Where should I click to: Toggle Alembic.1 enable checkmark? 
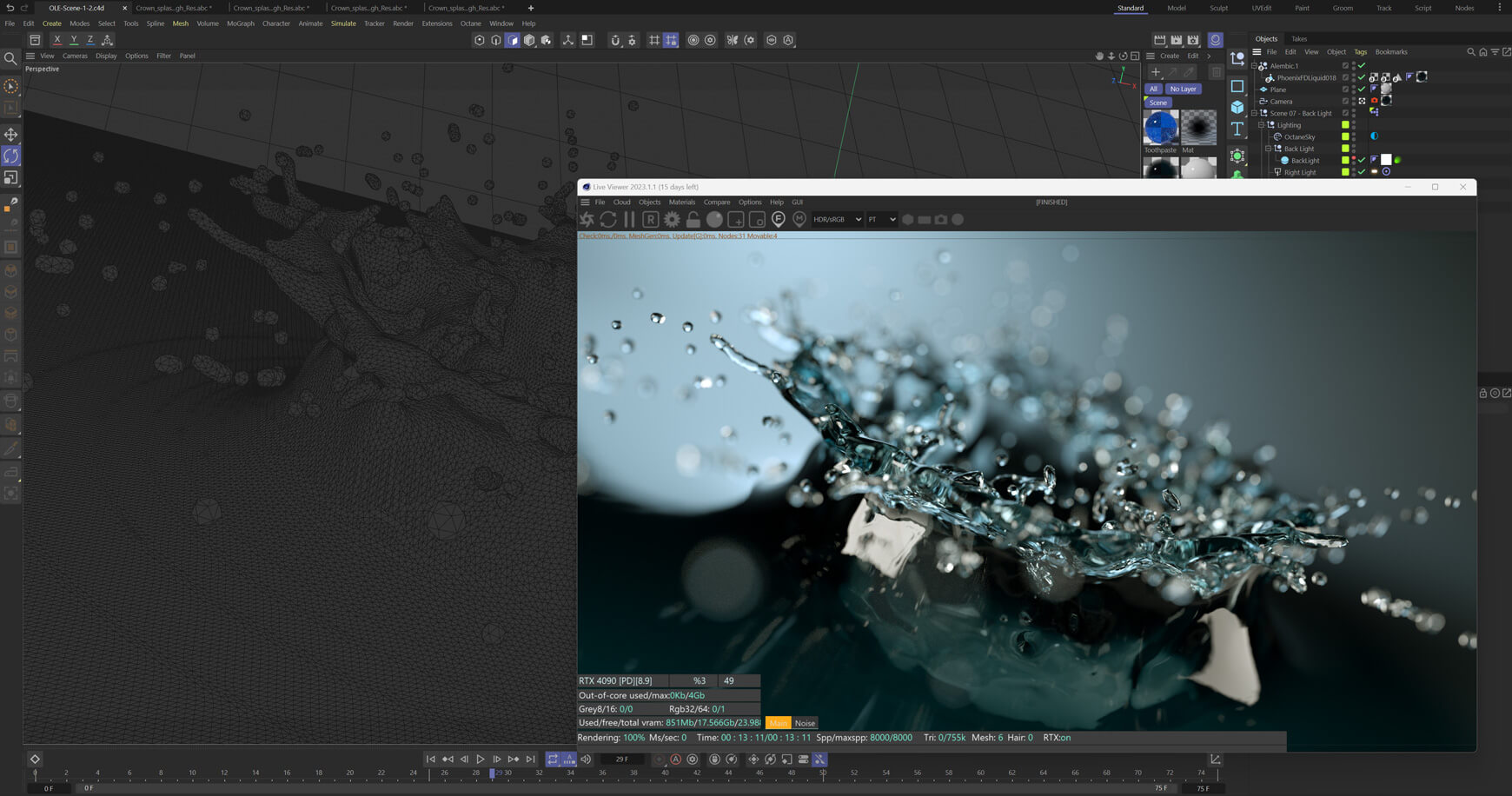[x=1362, y=66]
